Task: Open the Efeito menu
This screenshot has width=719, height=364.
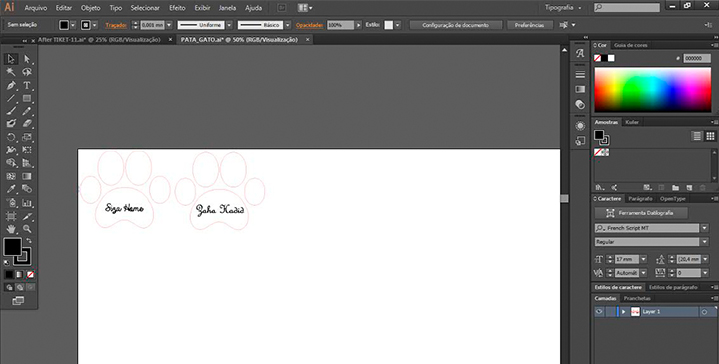Action: coord(177,8)
